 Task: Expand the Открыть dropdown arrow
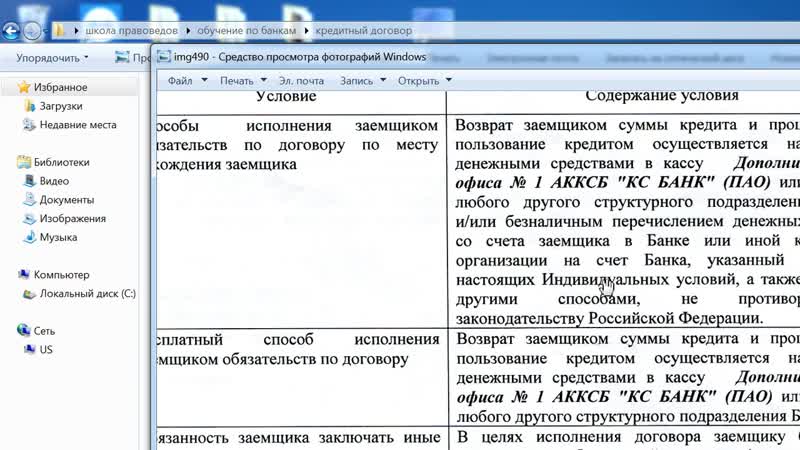click(x=448, y=80)
